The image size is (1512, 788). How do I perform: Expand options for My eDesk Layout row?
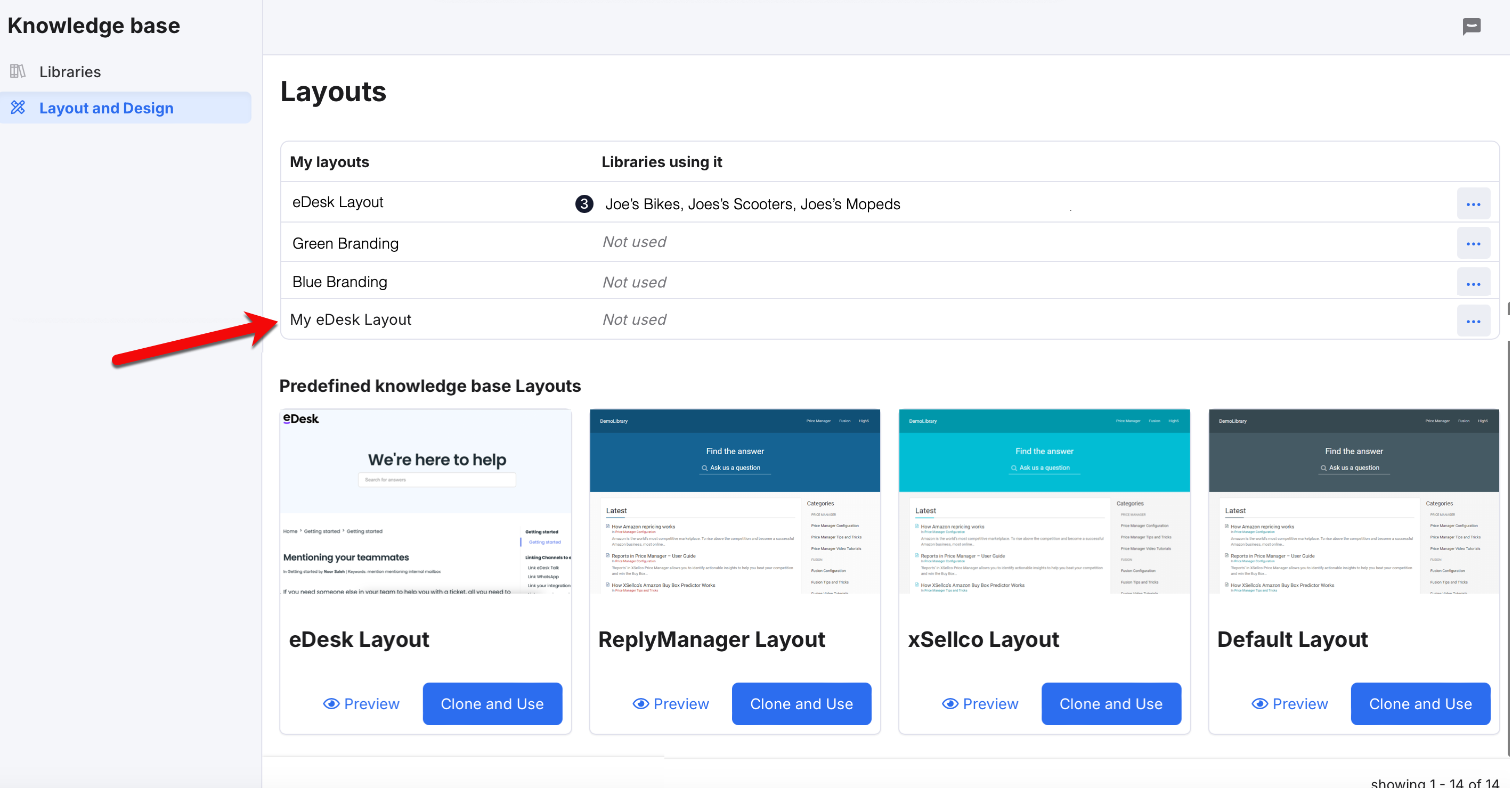1473,321
